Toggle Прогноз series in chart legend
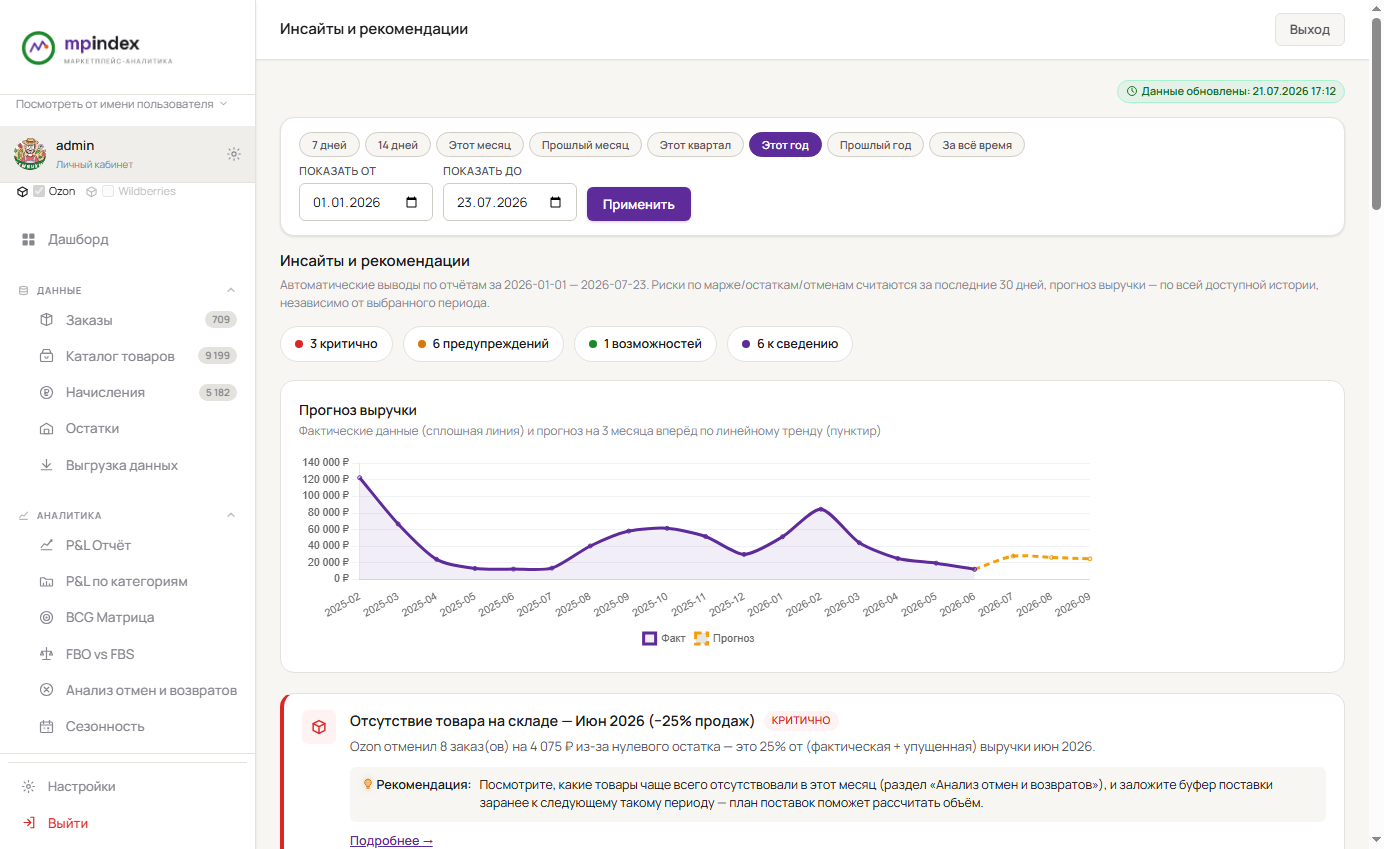 click(725, 638)
